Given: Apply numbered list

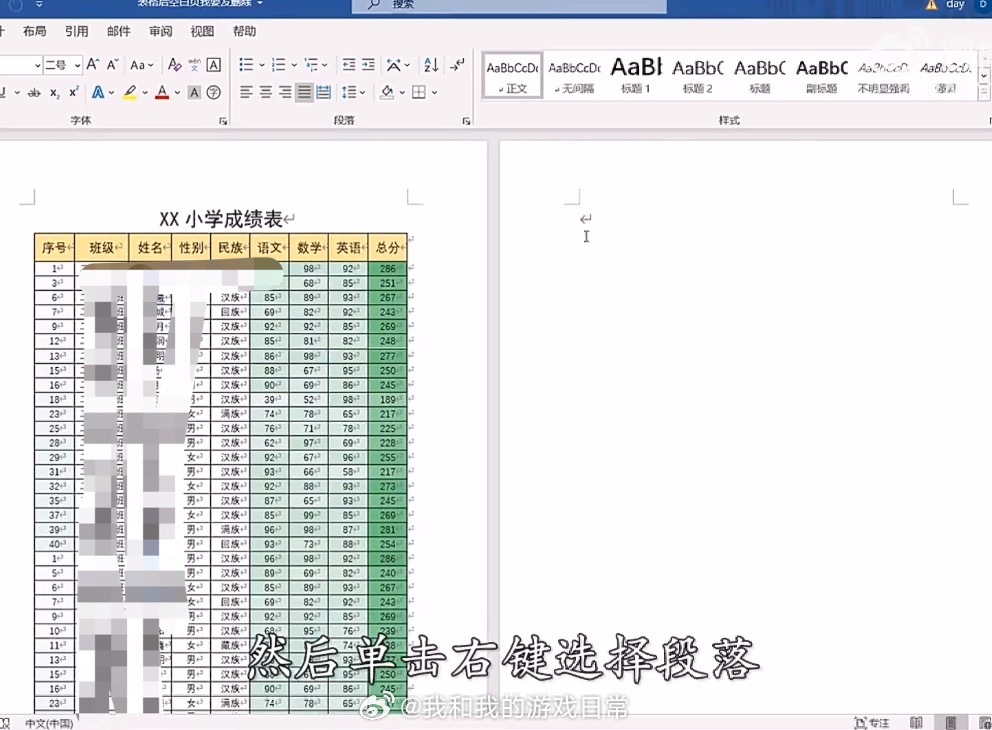Looking at the screenshot, I should (278, 65).
